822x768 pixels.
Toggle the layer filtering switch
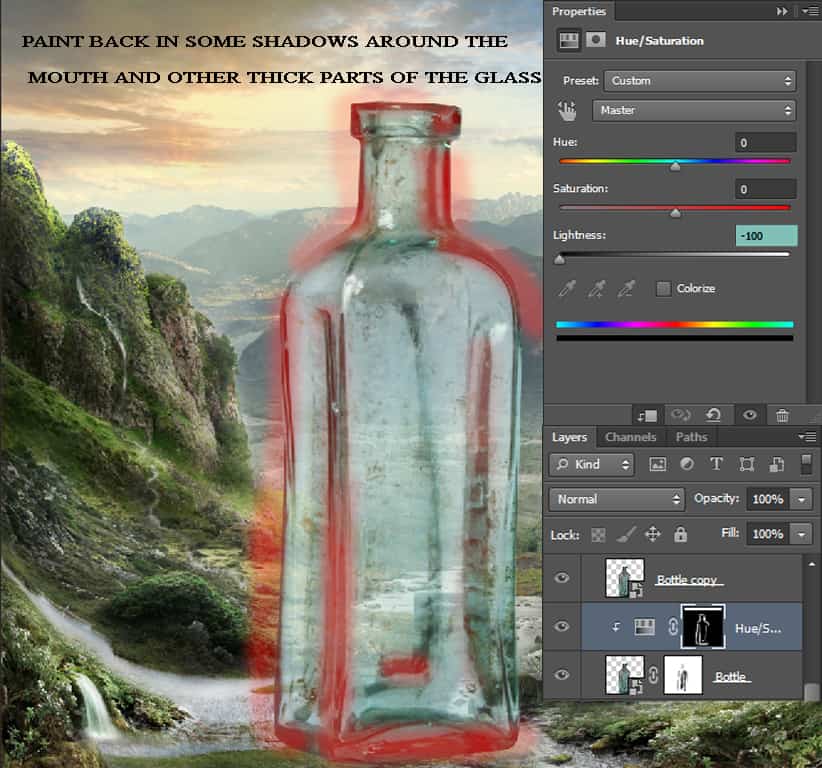coord(806,464)
